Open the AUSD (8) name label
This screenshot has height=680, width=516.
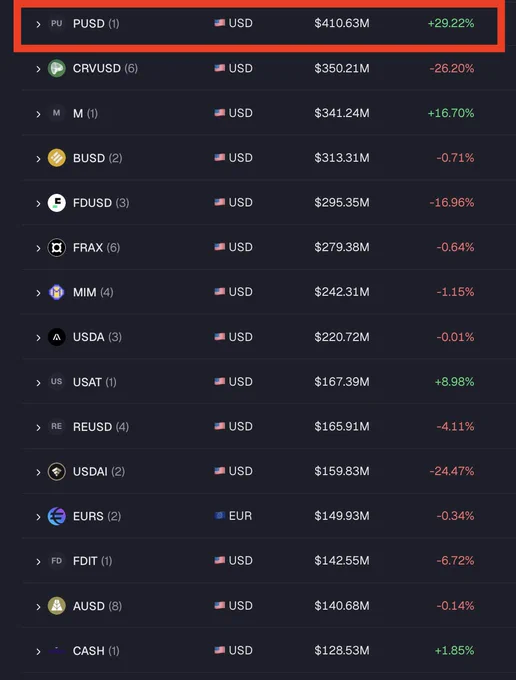[97, 606]
